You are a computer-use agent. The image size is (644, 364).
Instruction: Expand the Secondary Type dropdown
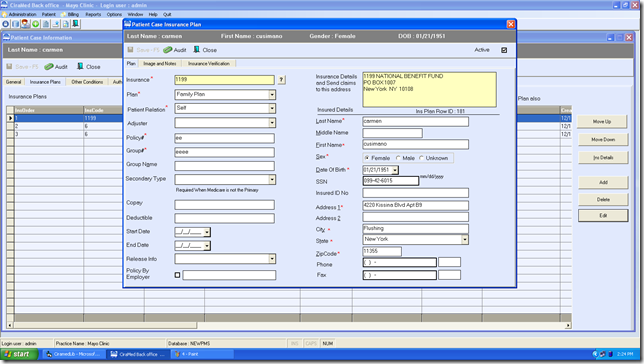tap(272, 180)
